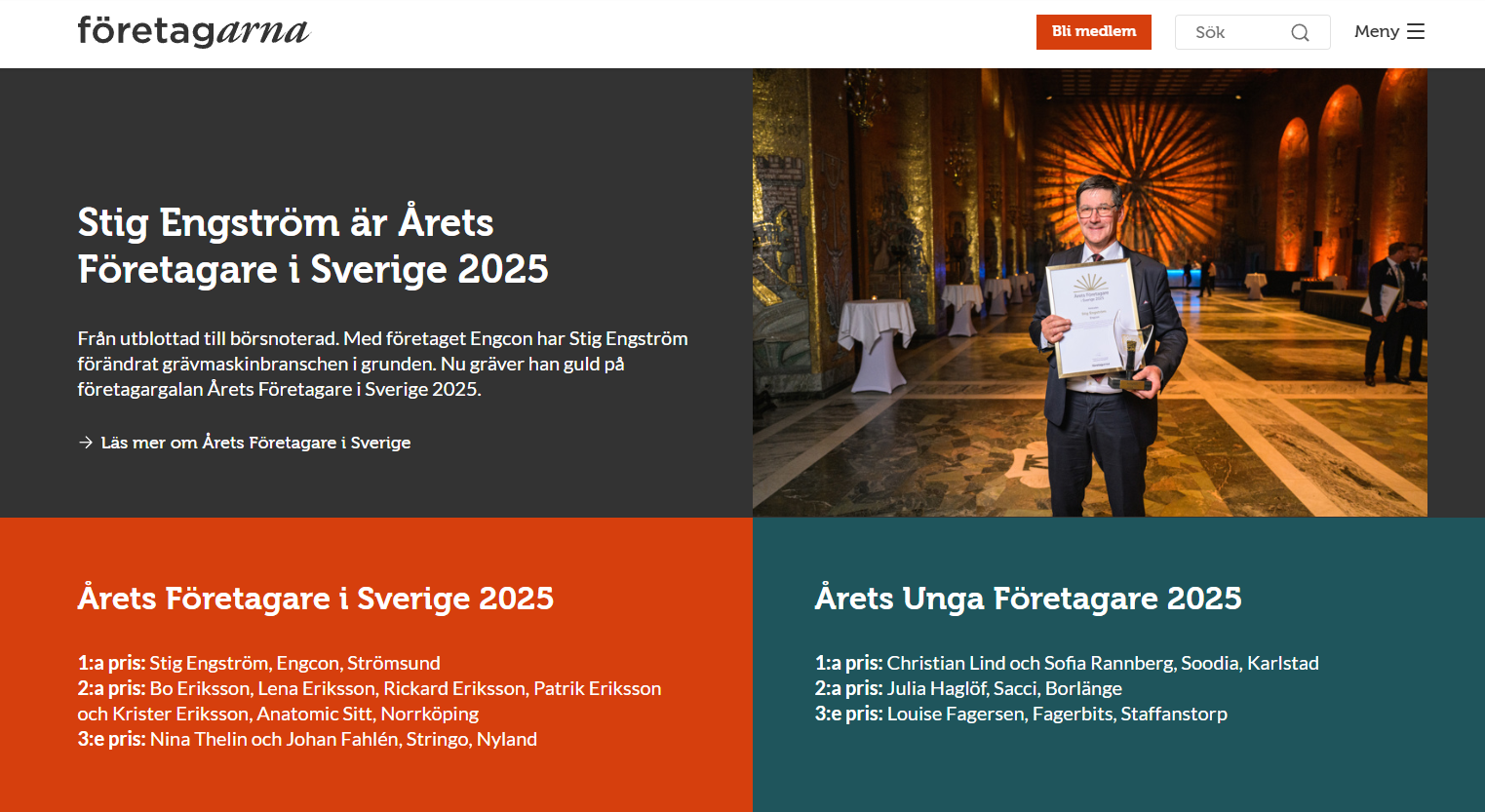Screen dimensions: 1485x812
Task: Click the hero photo of Stig Engström
Action: click(1089, 292)
